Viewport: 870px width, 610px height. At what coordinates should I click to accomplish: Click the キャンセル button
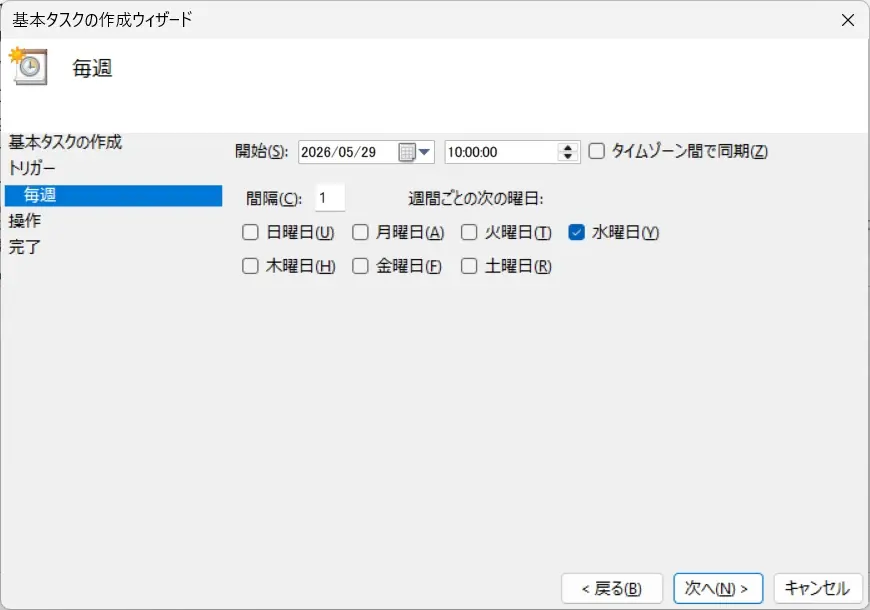817,588
